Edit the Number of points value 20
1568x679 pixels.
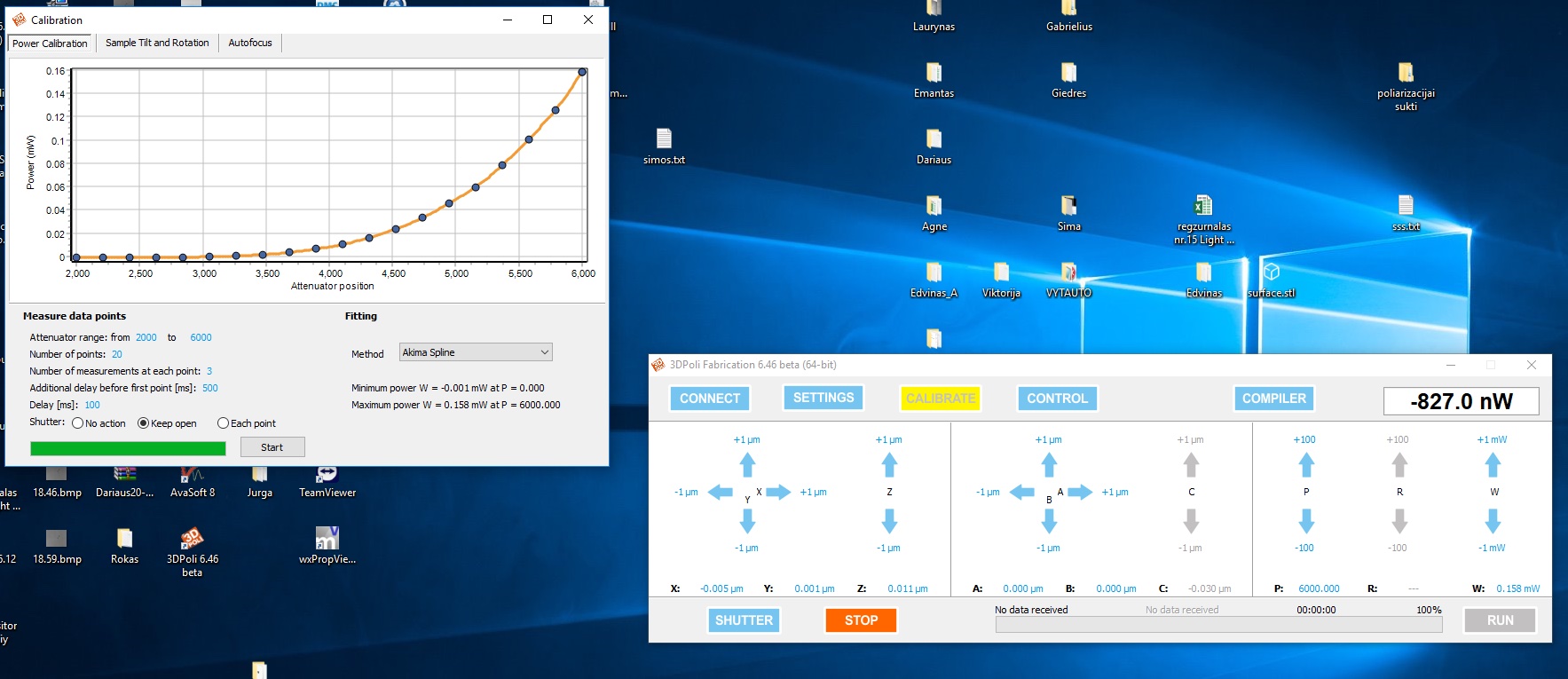point(117,354)
